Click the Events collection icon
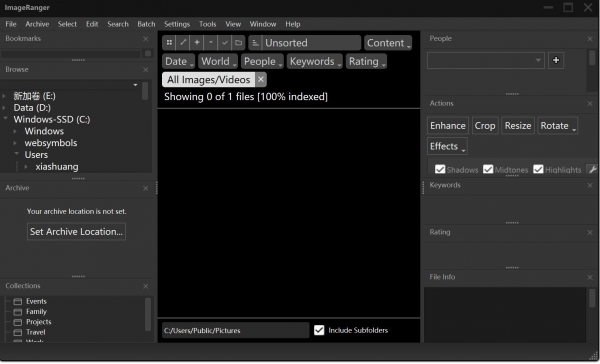 click(x=18, y=302)
